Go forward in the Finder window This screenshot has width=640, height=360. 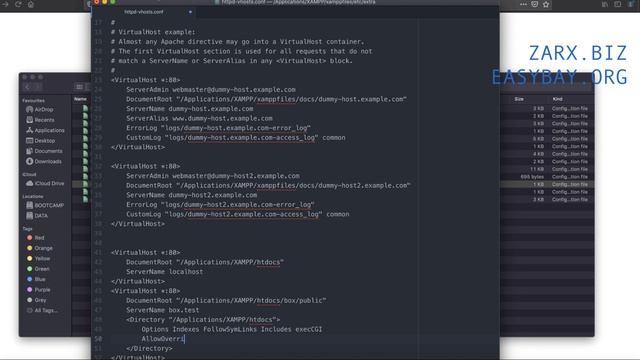tap(37, 87)
